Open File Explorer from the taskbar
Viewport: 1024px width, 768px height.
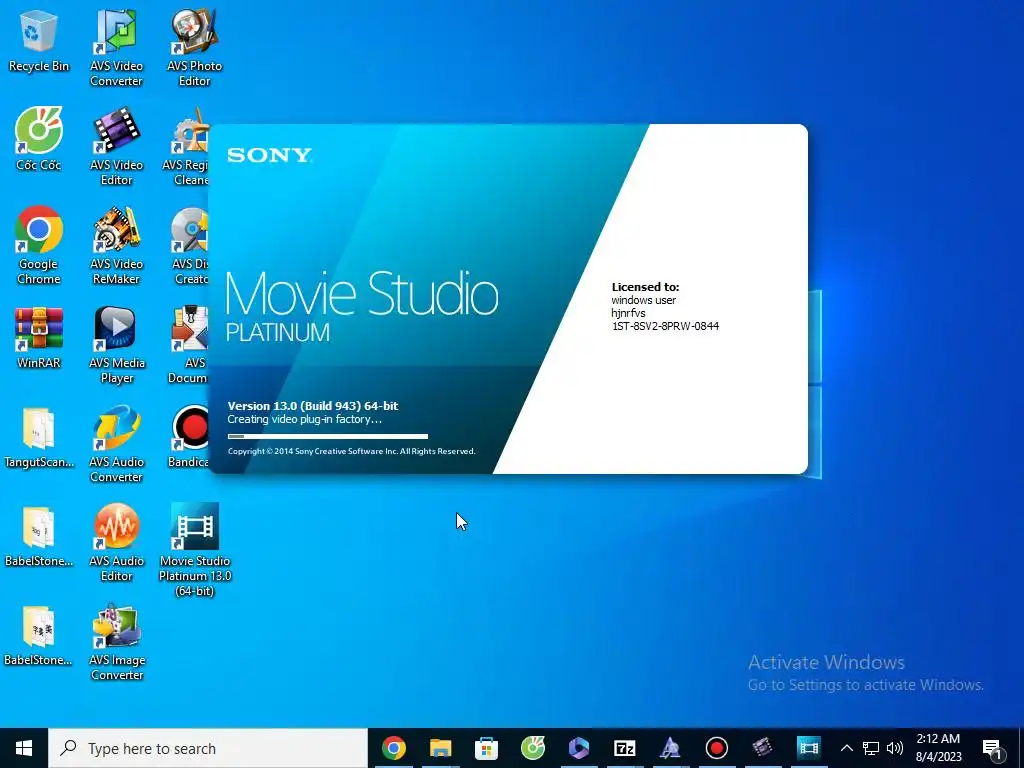[x=440, y=748]
